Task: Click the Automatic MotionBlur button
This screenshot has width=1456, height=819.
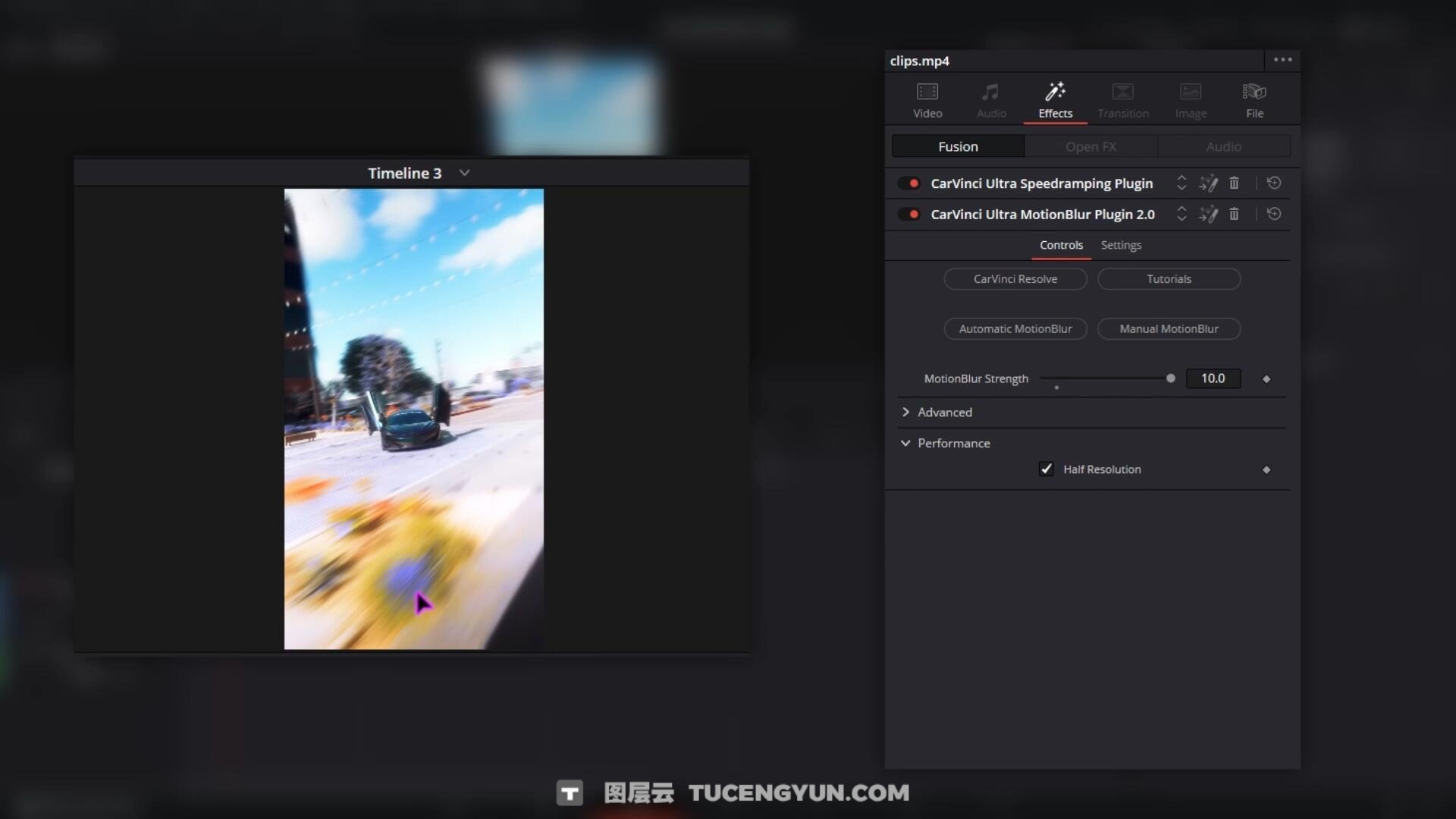Action: (x=1015, y=329)
